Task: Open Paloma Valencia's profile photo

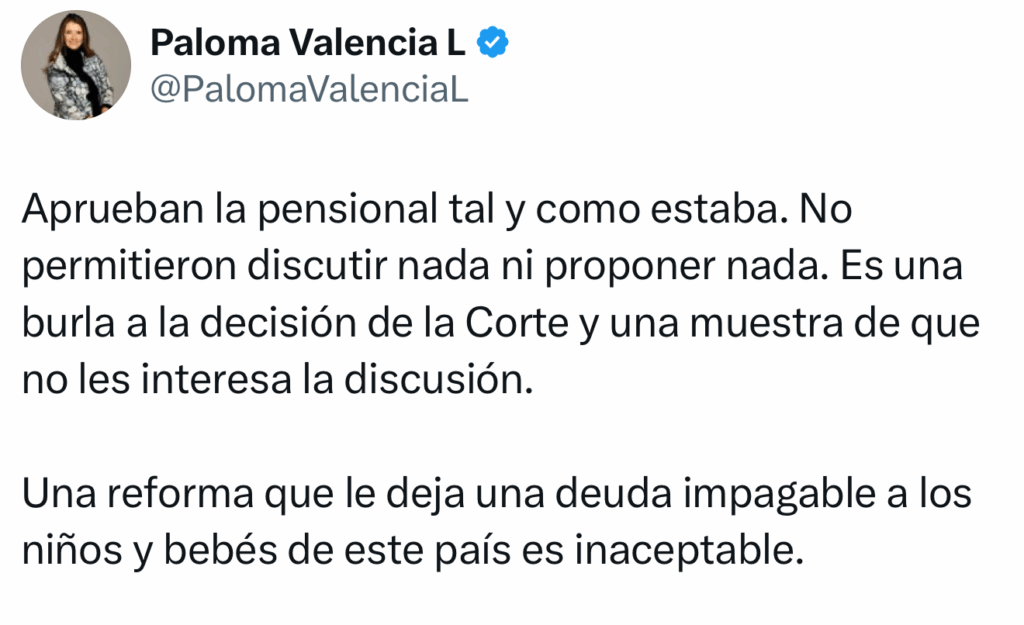Action: [x=76, y=65]
